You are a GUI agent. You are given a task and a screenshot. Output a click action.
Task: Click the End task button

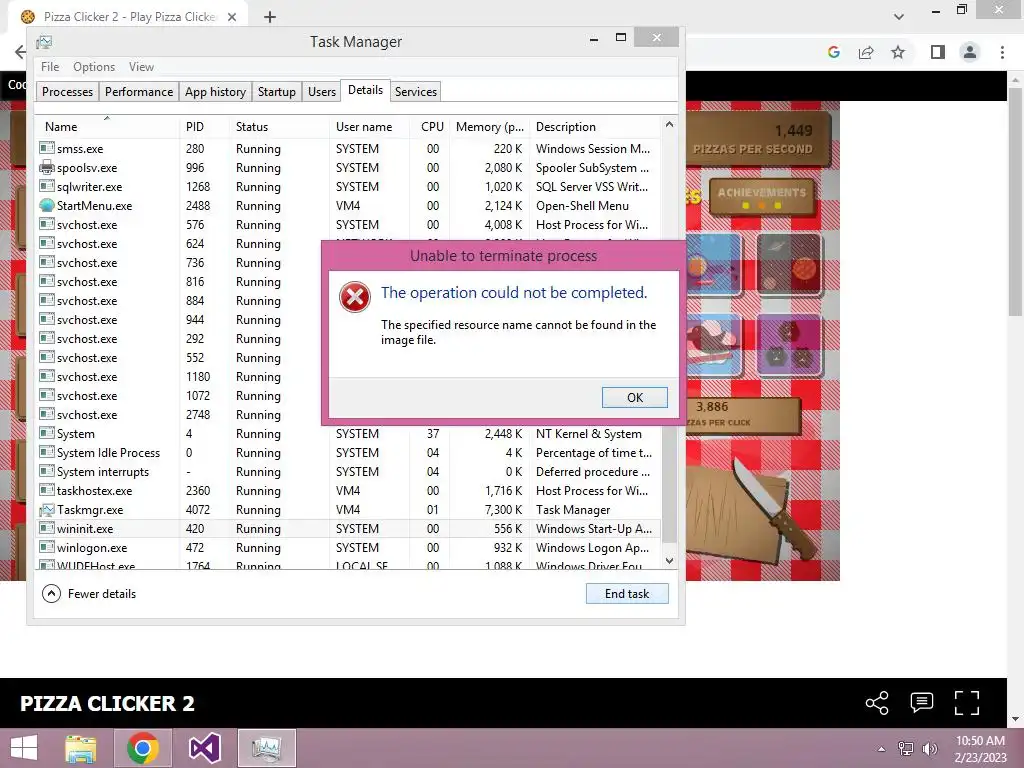click(x=627, y=594)
